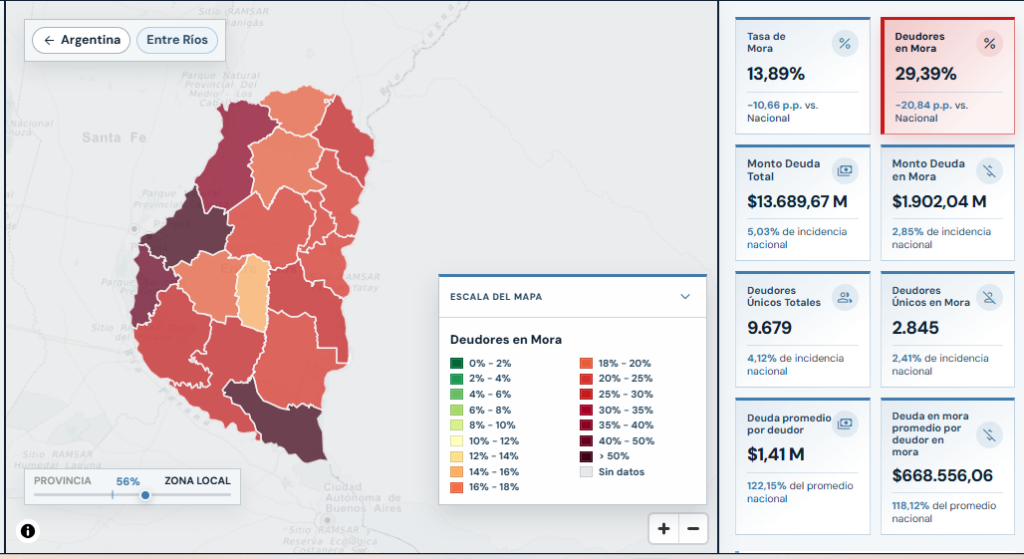This screenshot has height=559, width=1024.
Task: Click the -20,84 p.p. vs. Nacional text
Action: tap(931, 112)
